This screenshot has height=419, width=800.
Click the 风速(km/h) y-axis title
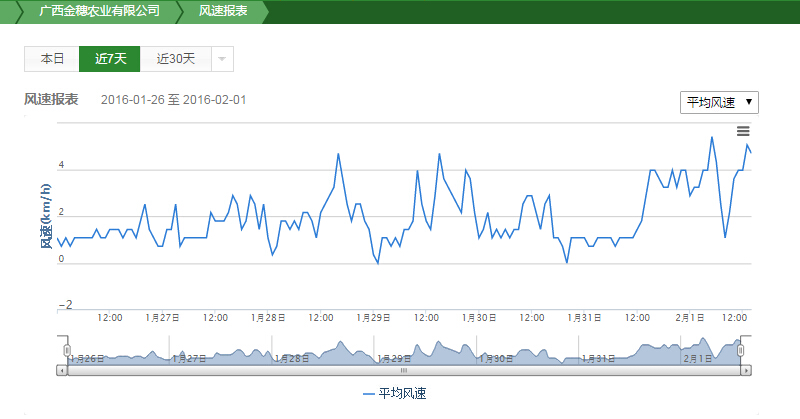(x=45, y=215)
